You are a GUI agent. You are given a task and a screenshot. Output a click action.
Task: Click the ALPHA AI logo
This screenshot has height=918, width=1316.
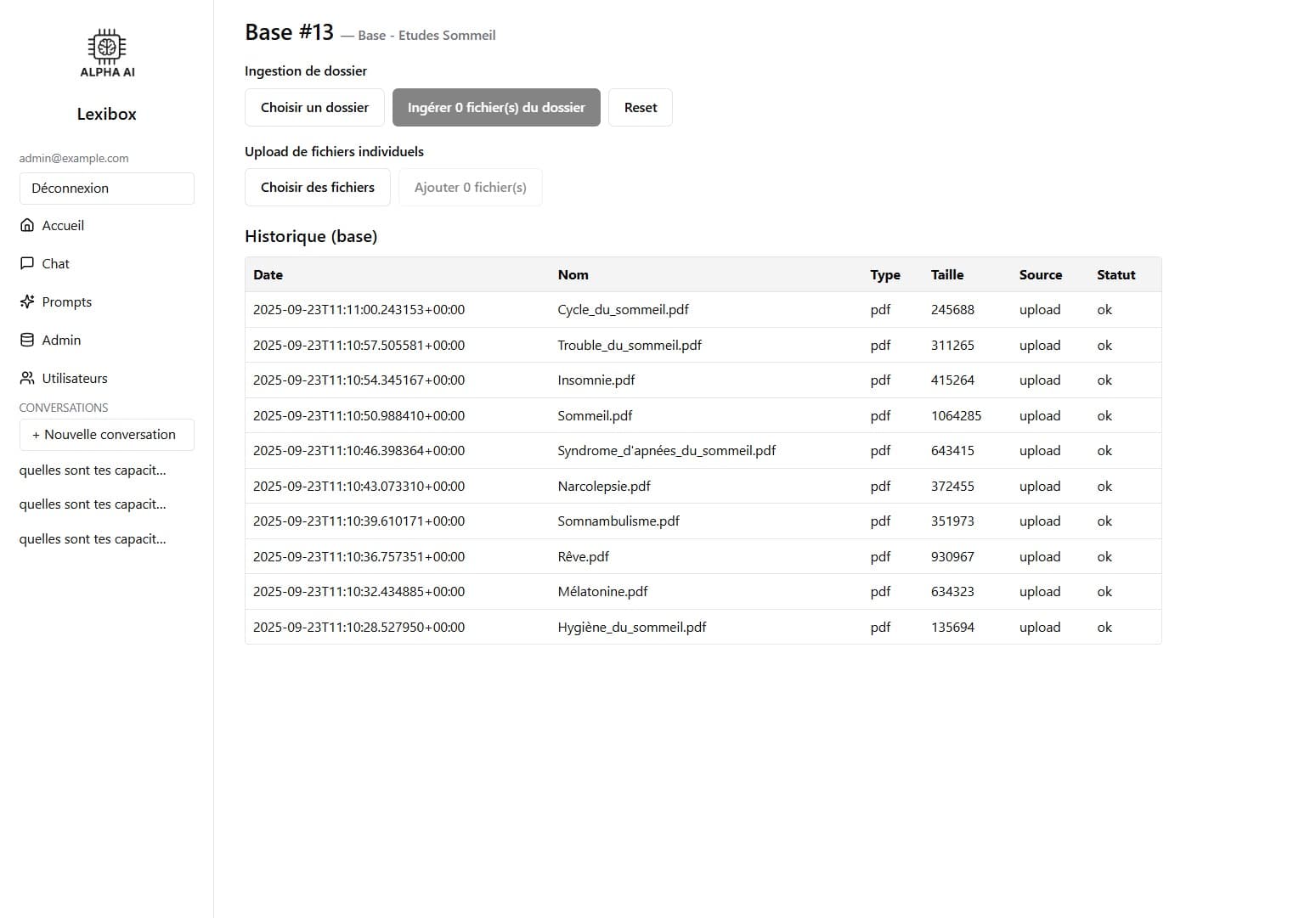[x=105, y=53]
